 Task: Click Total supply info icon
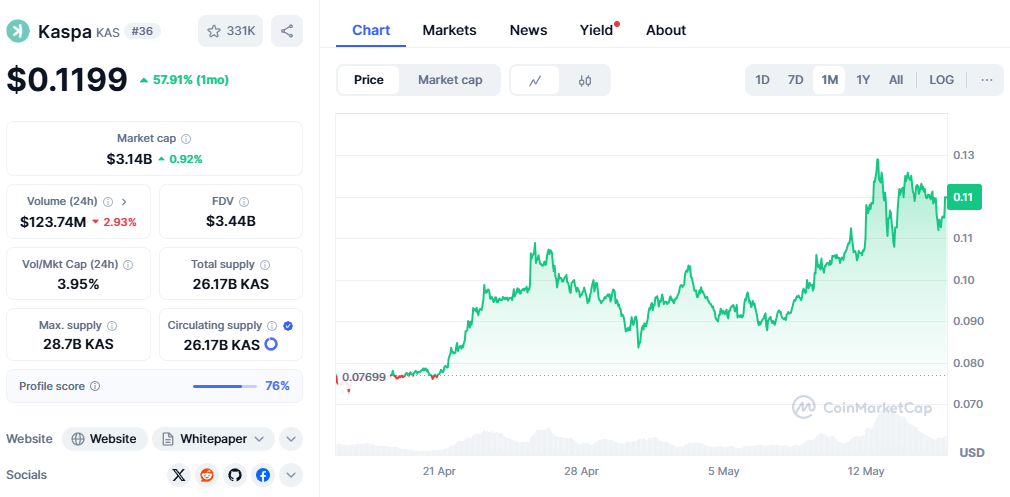tap(265, 265)
